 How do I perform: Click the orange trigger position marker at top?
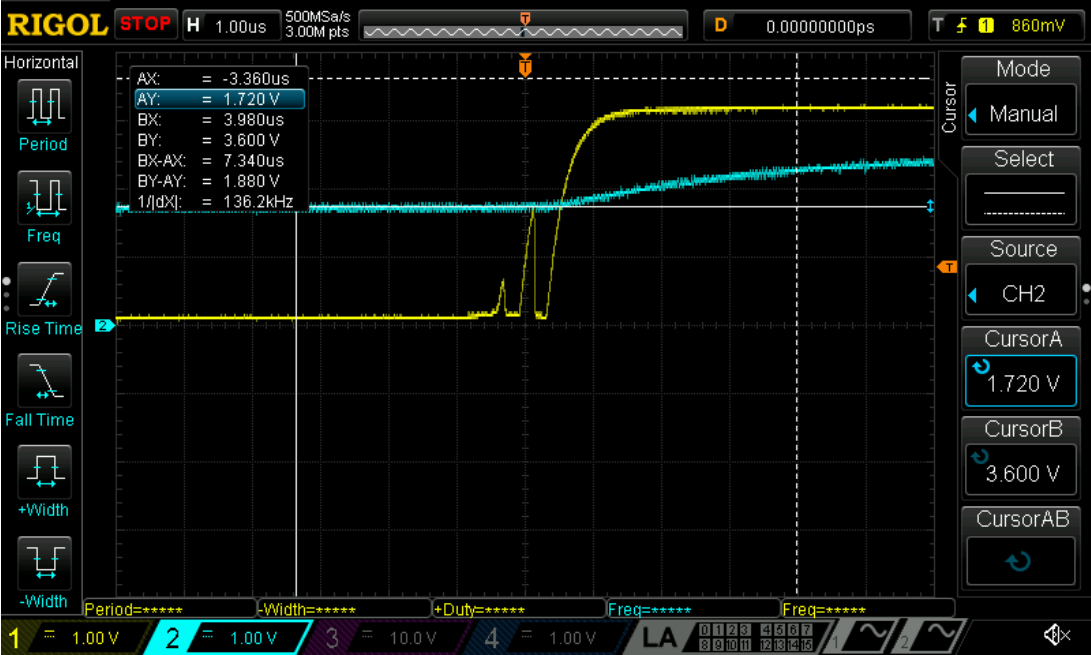tap(525, 66)
